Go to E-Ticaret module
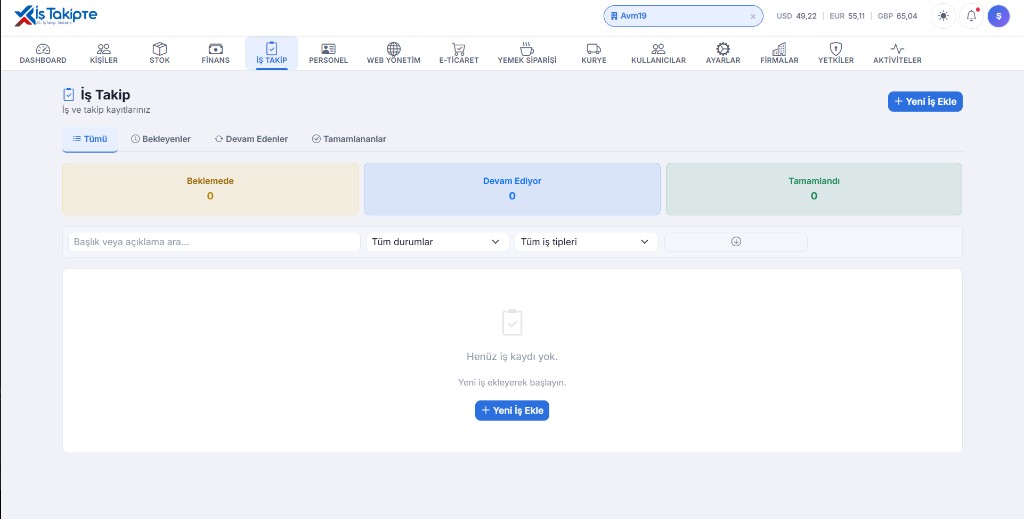The image size is (1024, 519). [x=458, y=54]
